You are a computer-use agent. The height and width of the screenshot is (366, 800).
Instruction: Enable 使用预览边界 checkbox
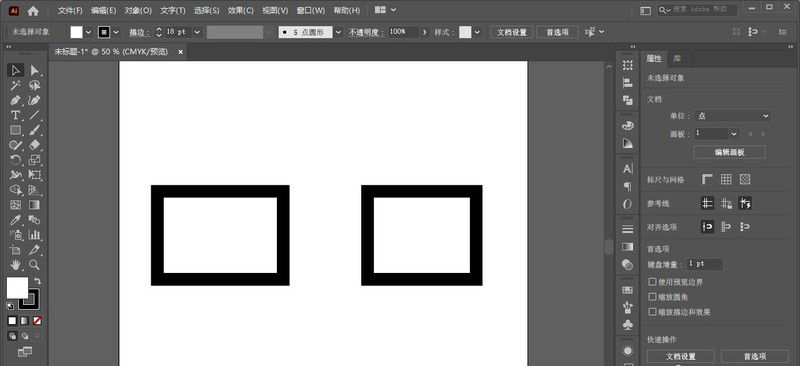(652, 282)
